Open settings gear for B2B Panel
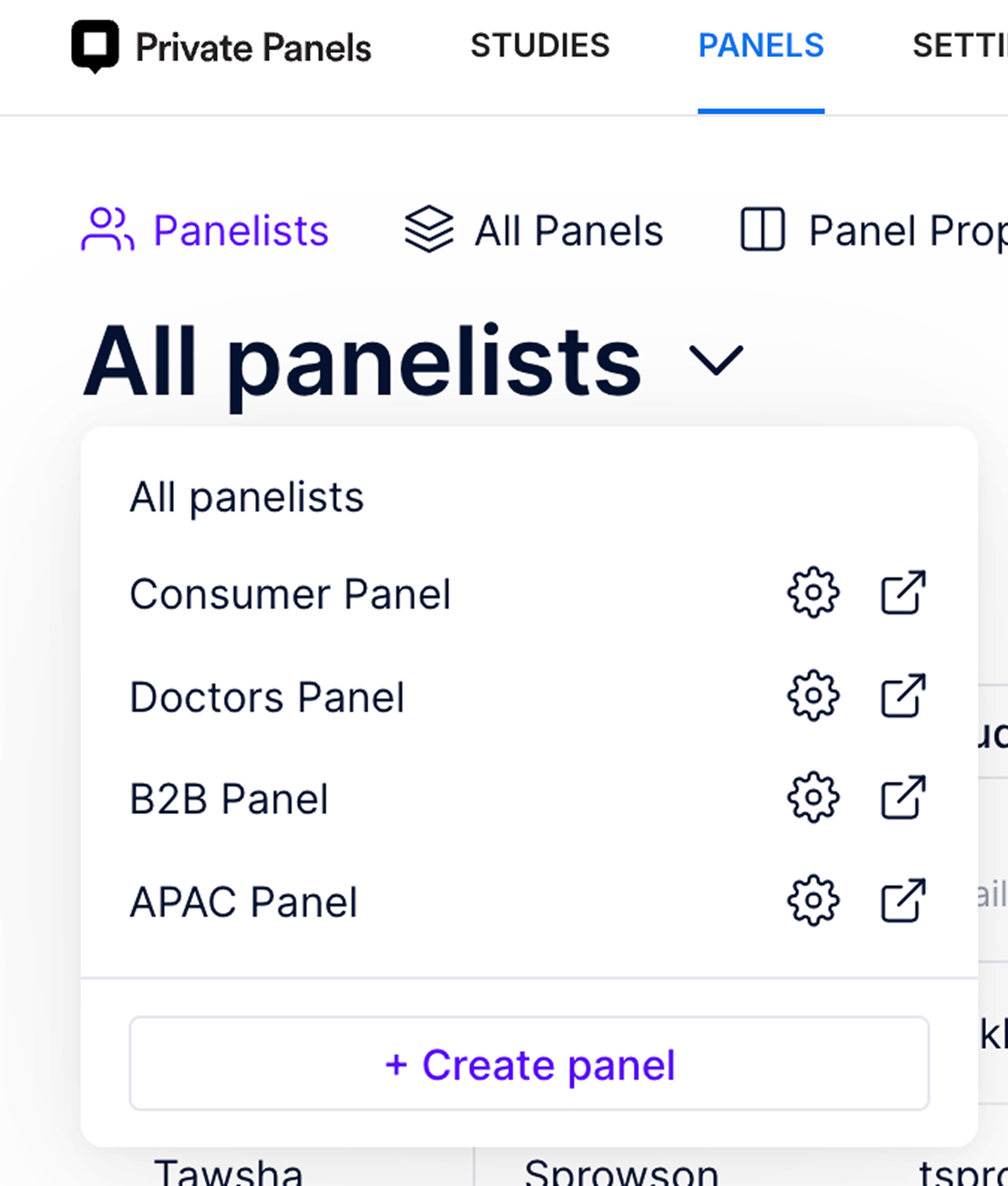The width and height of the screenshot is (1008, 1186). click(813, 798)
